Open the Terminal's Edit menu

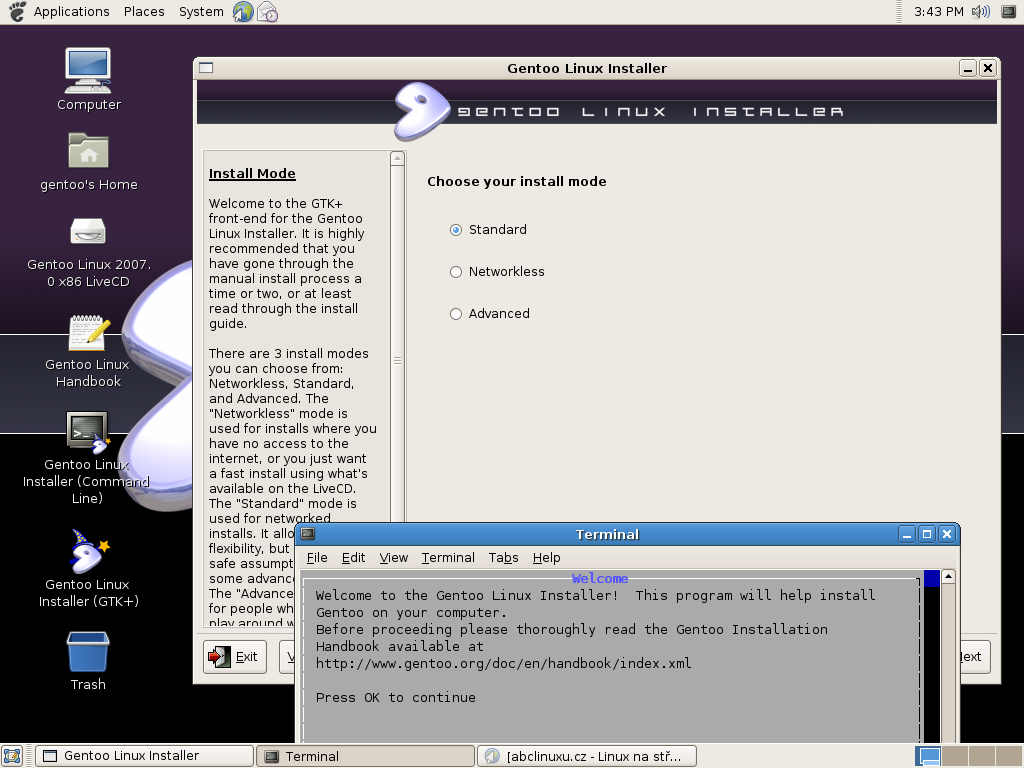tap(353, 558)
